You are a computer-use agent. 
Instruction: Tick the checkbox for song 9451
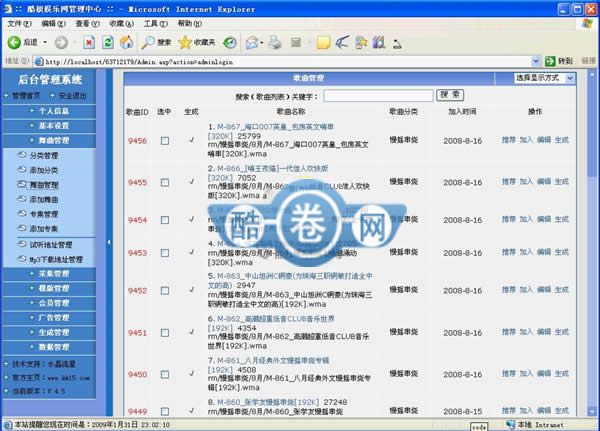[x=165, y=333]
